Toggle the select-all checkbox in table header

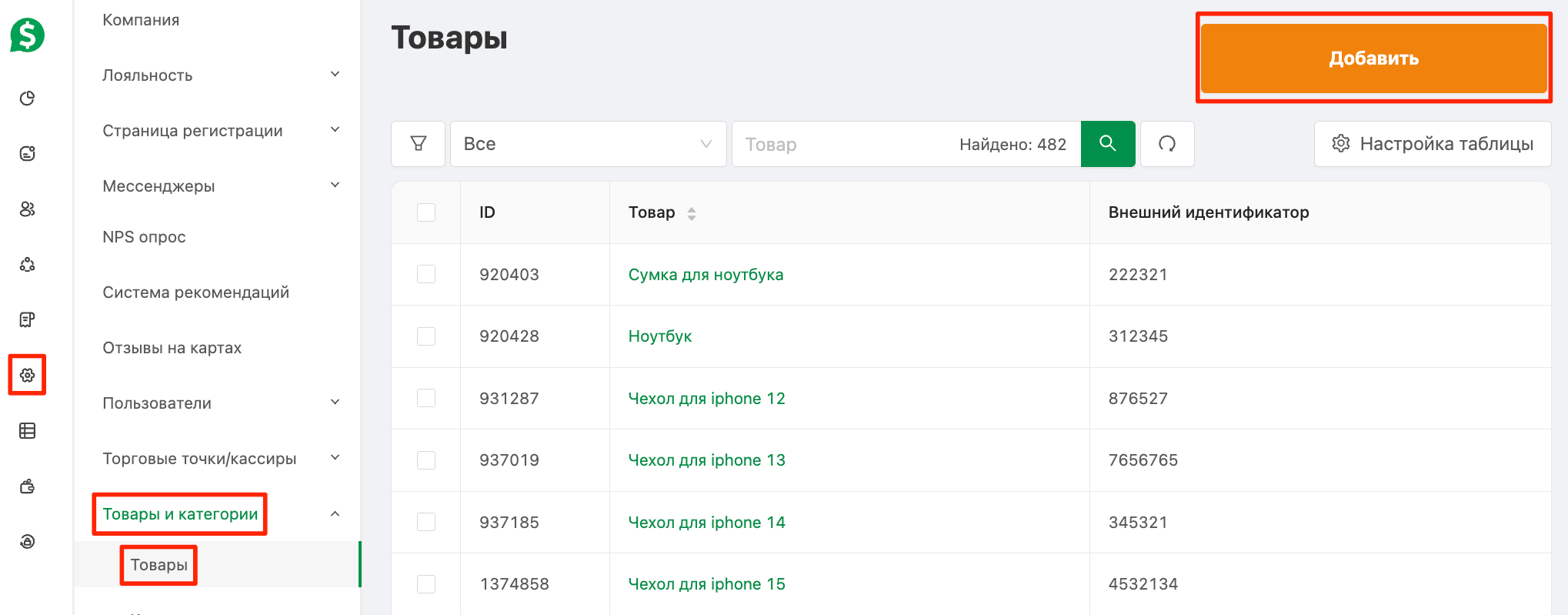pos(426,212)
